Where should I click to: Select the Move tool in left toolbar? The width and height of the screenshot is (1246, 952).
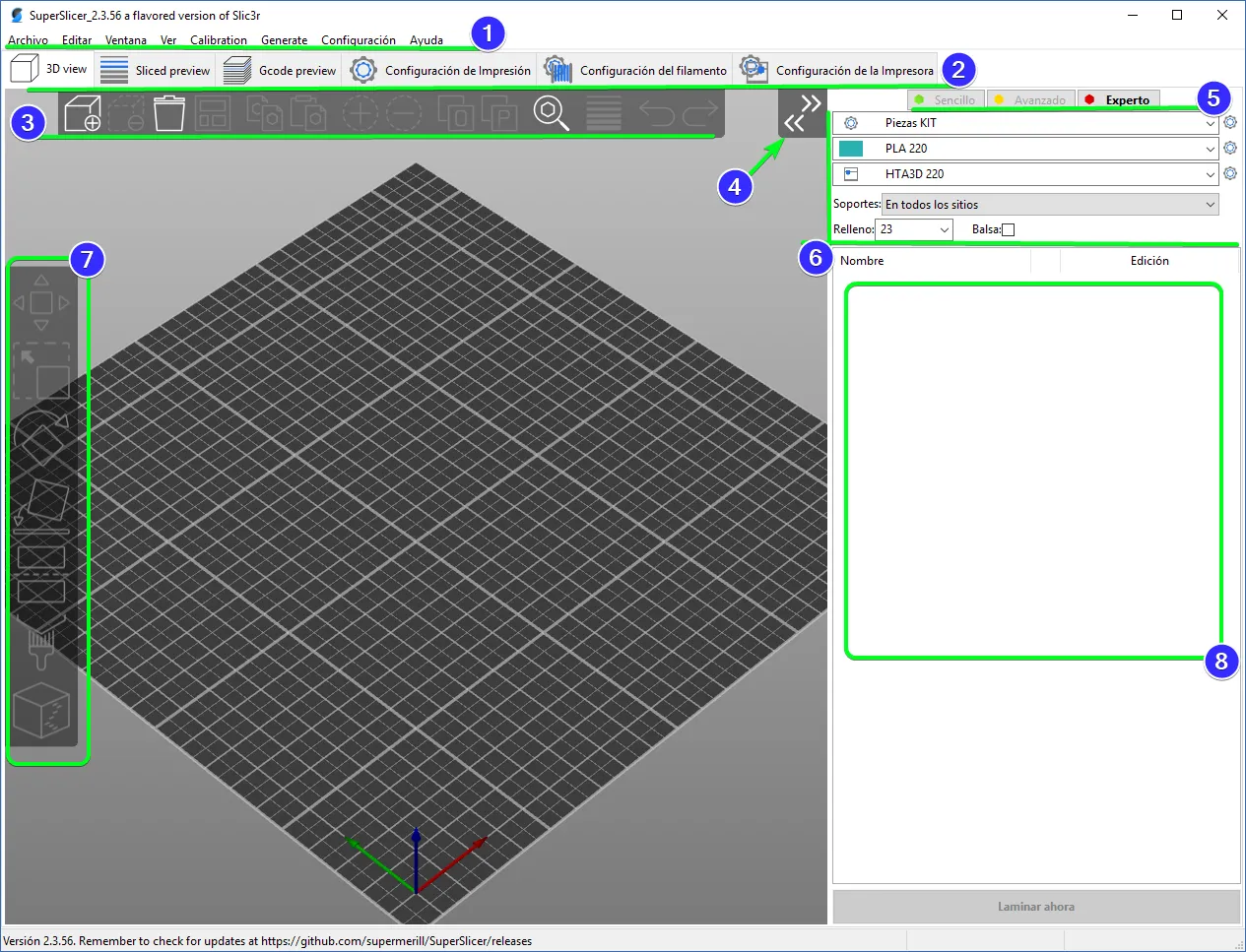[41, 303]
